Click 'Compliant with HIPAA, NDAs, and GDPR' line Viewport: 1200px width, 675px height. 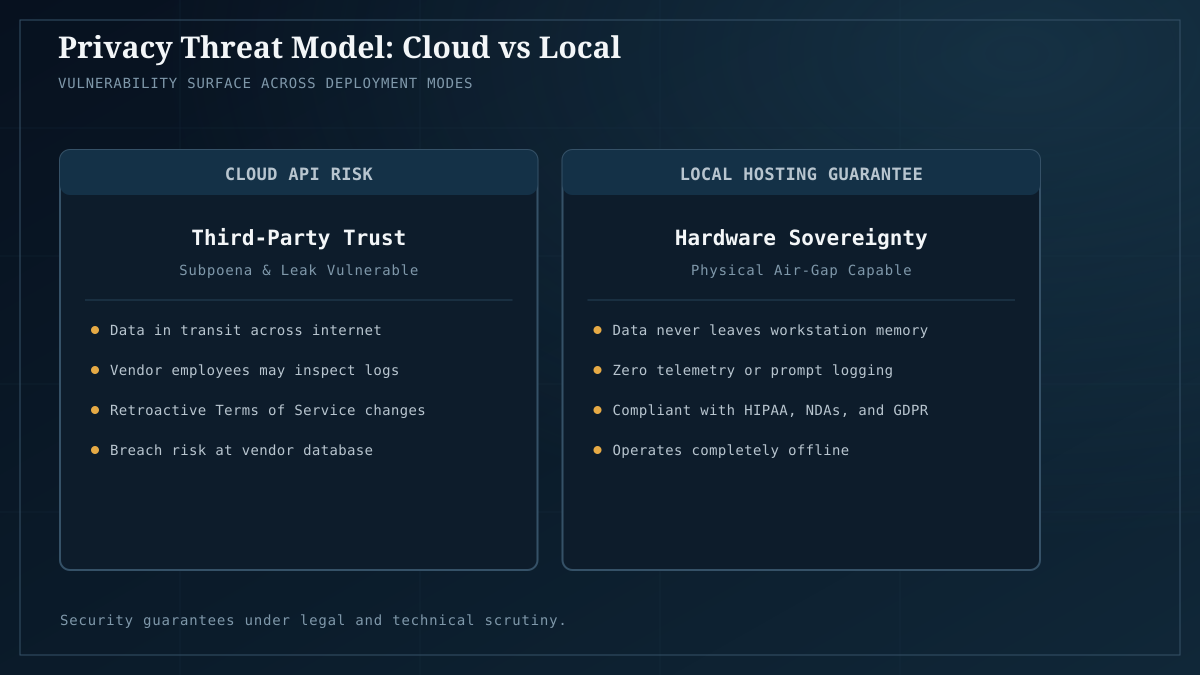tap(770, 410)
